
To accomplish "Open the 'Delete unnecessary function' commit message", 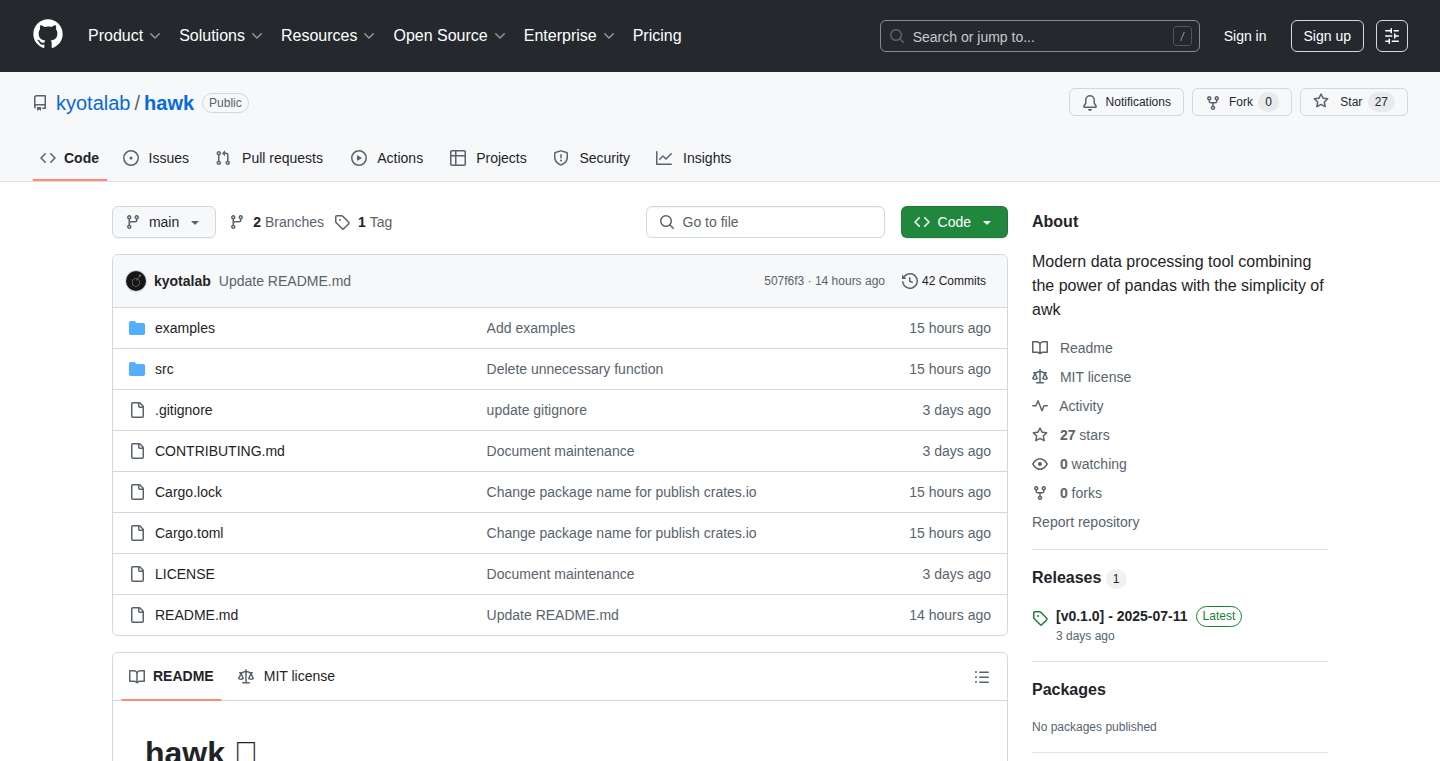I will [x=575, y=369].
